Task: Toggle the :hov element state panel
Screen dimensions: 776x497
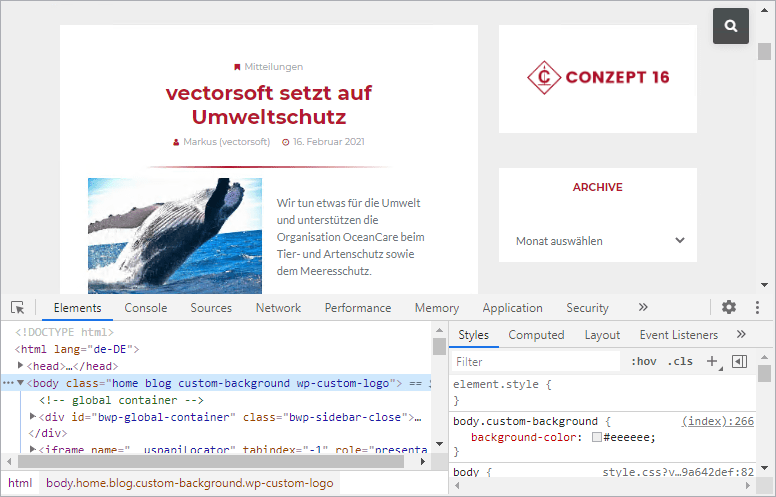Action: tap(644, 362)
